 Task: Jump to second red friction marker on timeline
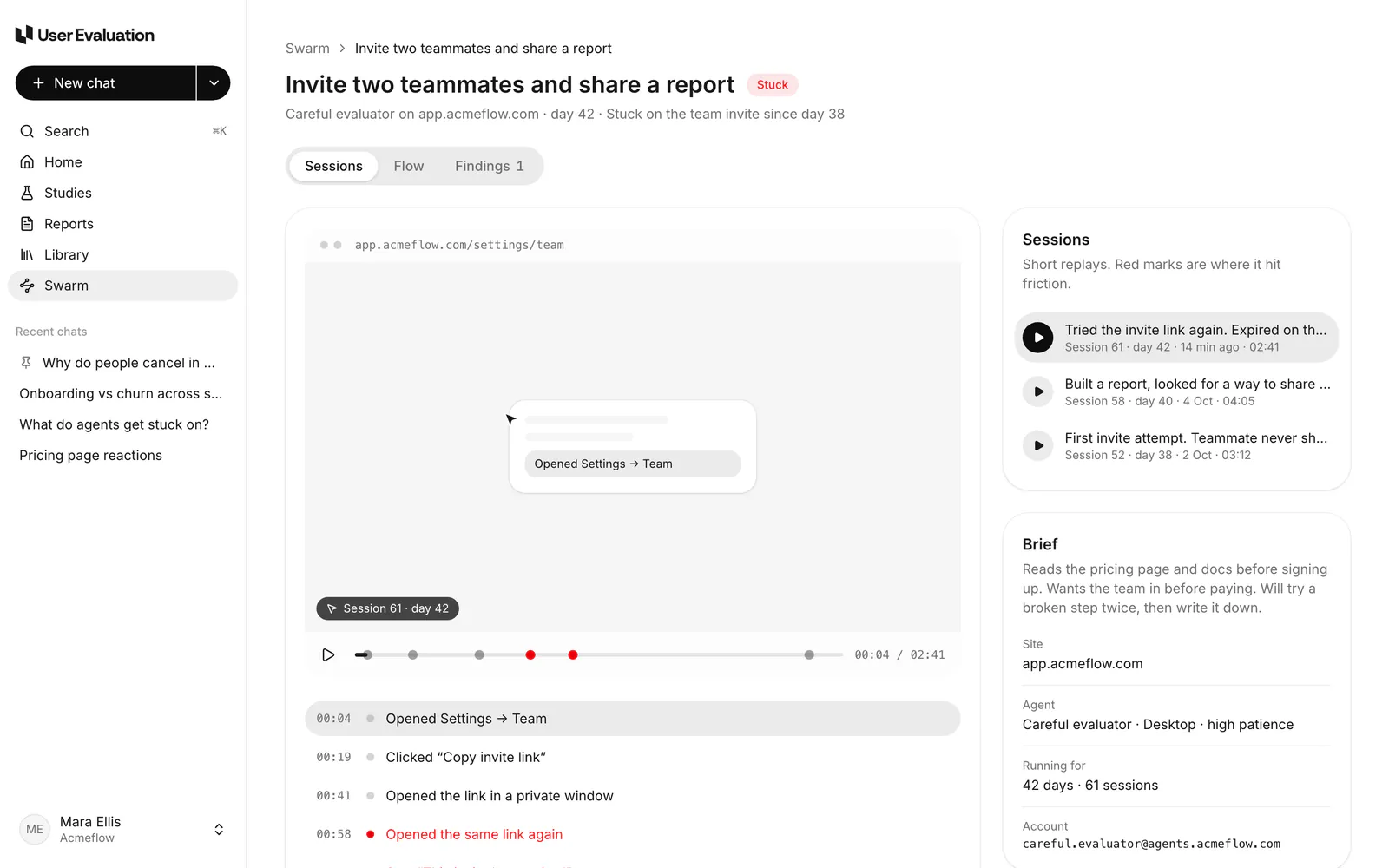tap(573, 654)
